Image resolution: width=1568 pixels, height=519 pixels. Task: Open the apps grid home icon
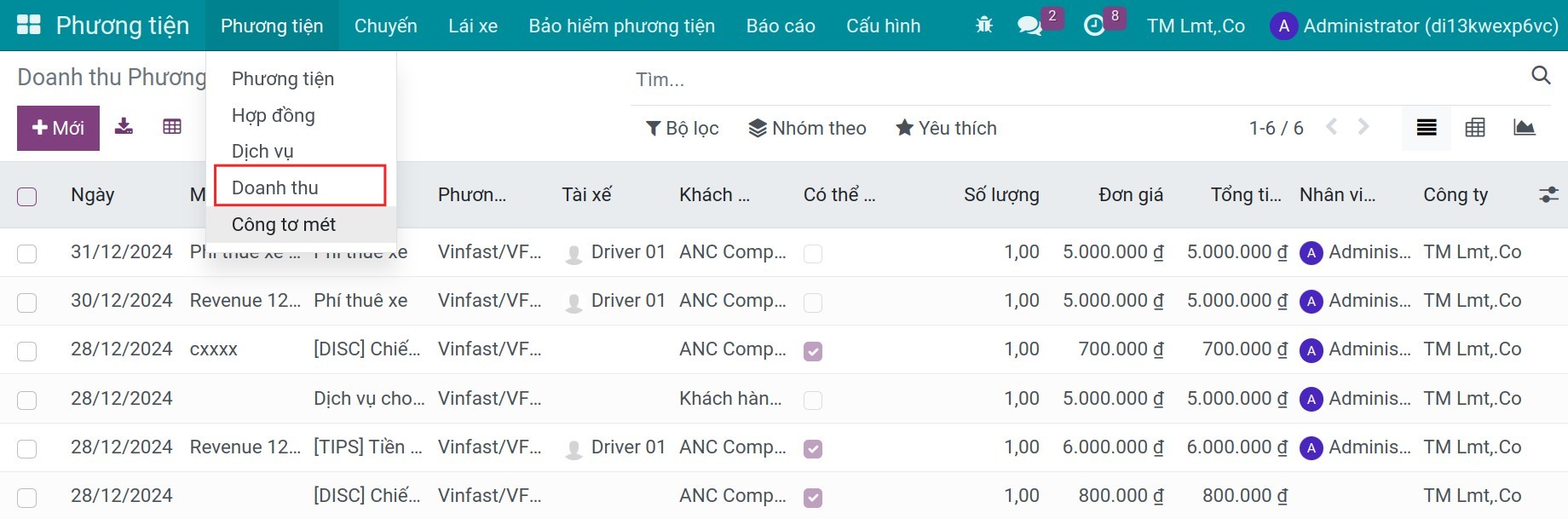(29, 25)
